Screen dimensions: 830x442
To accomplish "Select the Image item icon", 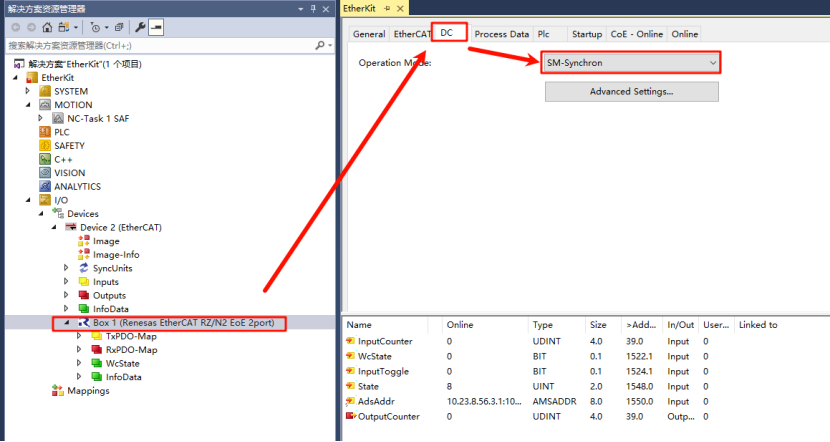I will [x=84, y=241].
